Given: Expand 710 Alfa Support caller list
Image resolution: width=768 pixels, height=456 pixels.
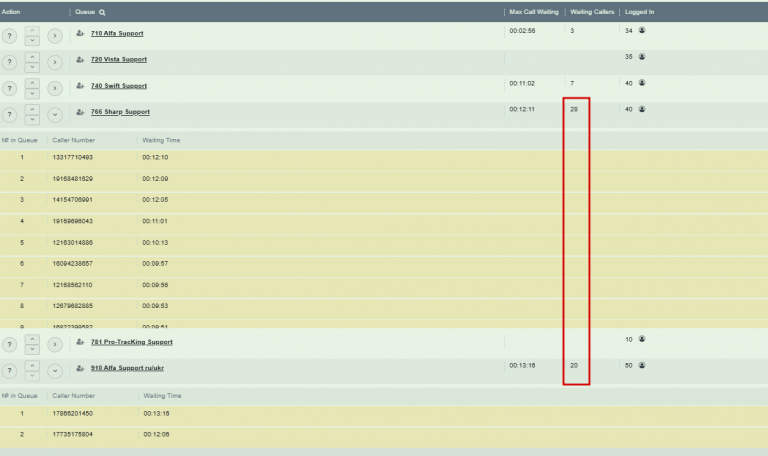Looking at the screenshot, I should 55,36.
